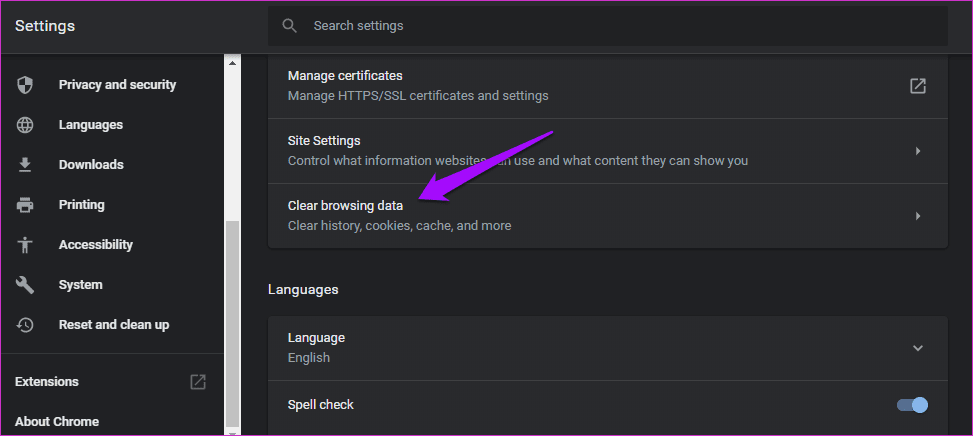Click the Downloads arrow icon
This screenshot has width=973, height=436.
click(25, 164)
